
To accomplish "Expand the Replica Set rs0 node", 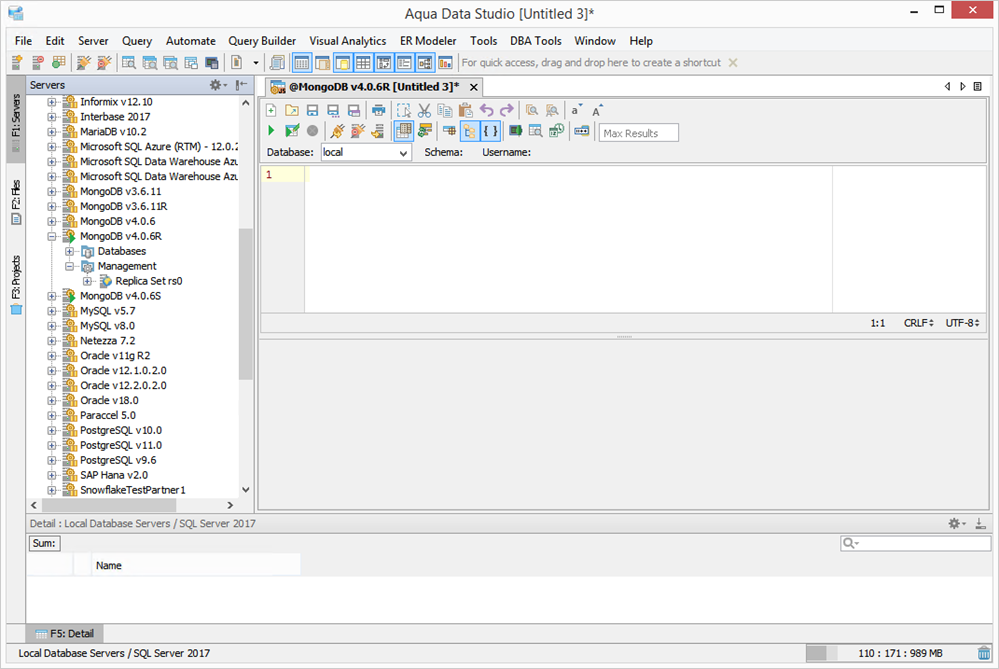I will point(87,282).
